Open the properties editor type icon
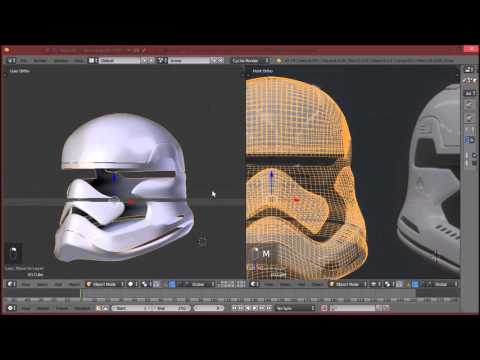The width and height of the screenshot is (480, 360). click(469, 69)
